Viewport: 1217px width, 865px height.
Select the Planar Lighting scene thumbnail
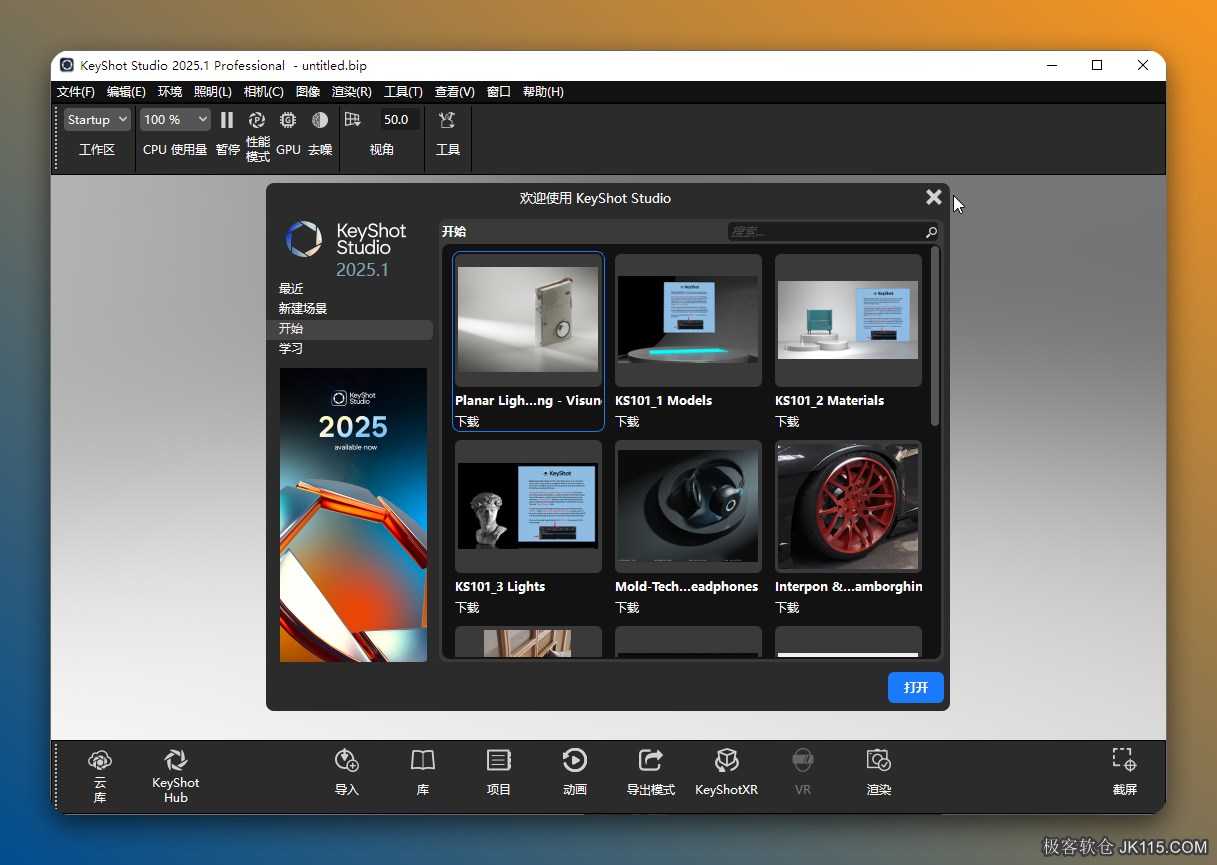(528, 320)
